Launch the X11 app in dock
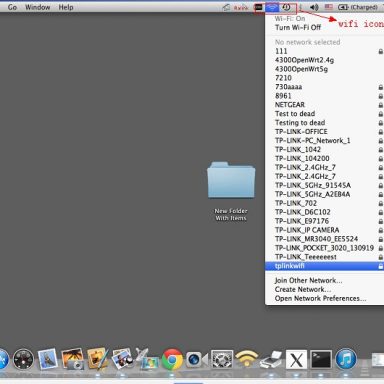This screenshot has width=384, height=384. 296,360
